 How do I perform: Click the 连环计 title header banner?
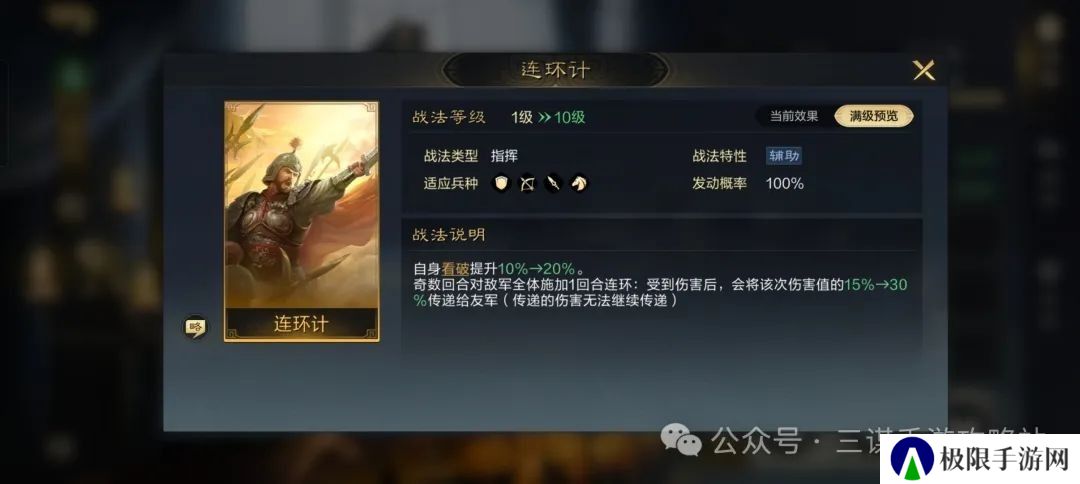(555, 70)
